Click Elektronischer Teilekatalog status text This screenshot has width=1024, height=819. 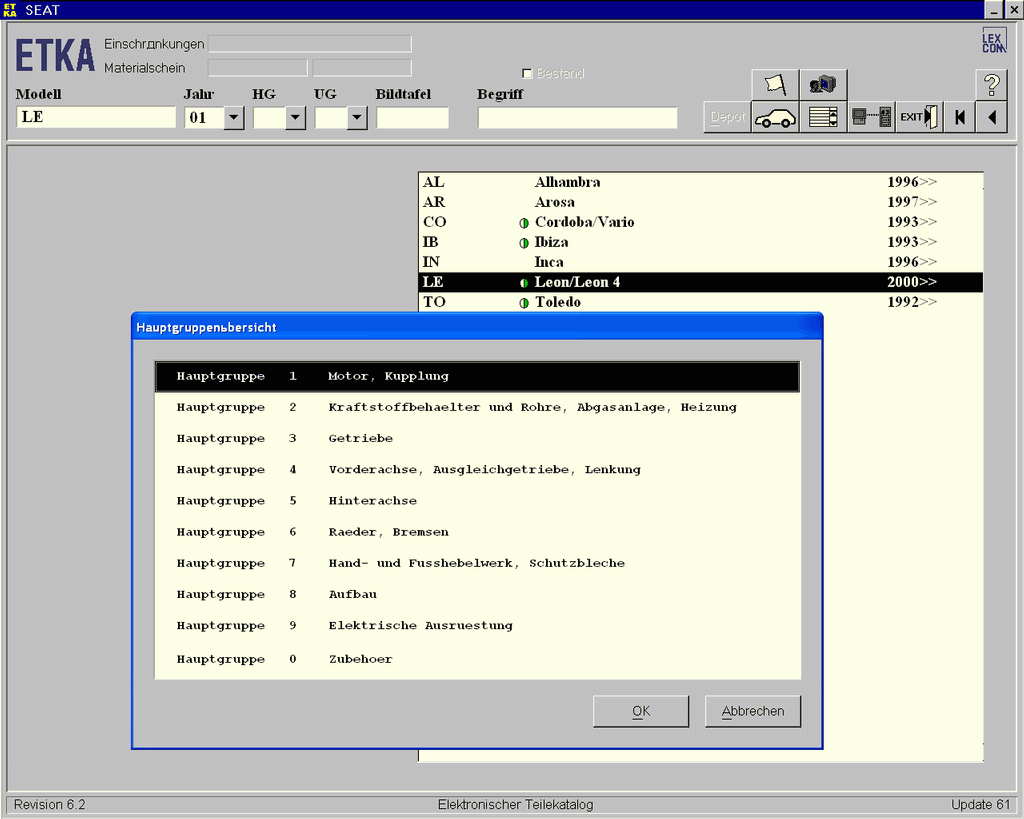tap(515, 805)
